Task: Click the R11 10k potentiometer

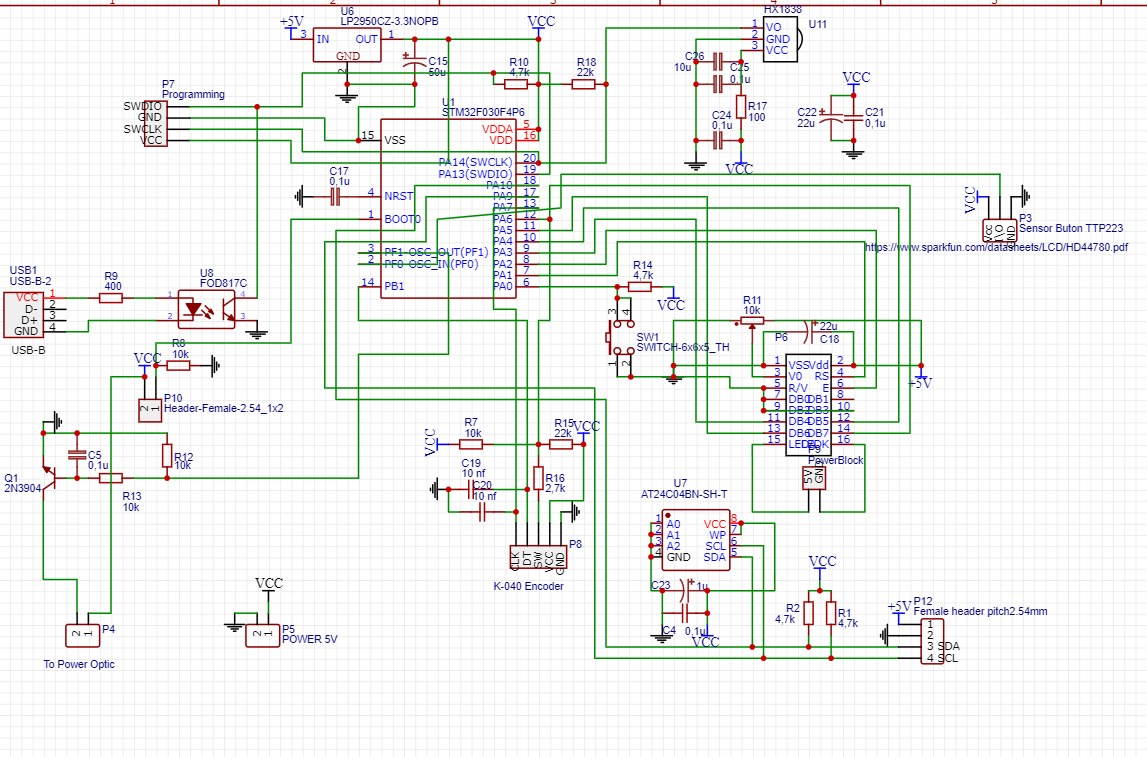Action: point(751,322)
